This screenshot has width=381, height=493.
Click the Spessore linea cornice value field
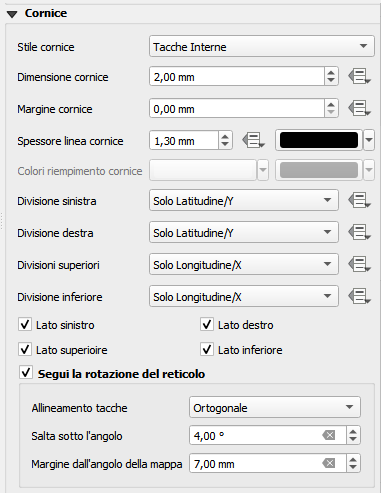pos(184,141)
